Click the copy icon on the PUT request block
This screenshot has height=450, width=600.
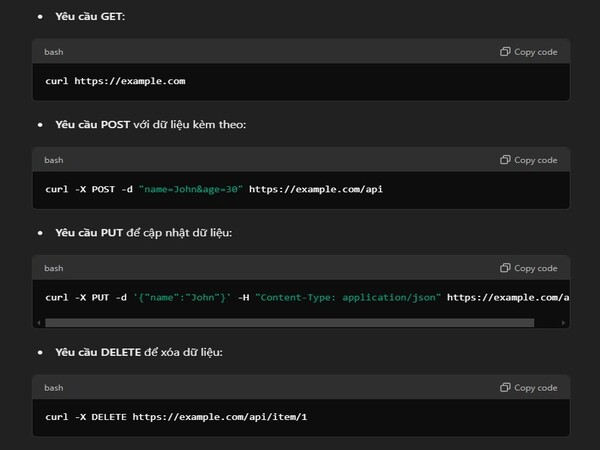pos(505,268)
